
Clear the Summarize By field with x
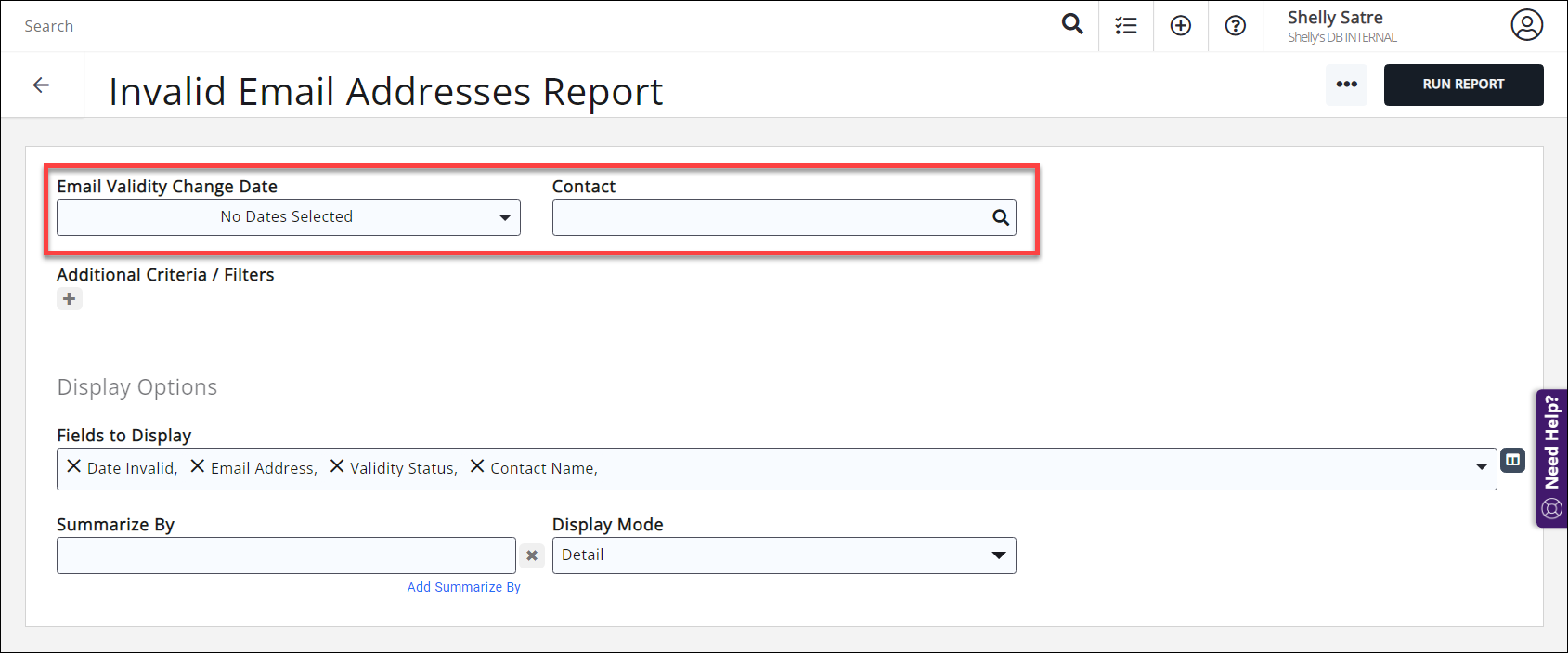532,555
